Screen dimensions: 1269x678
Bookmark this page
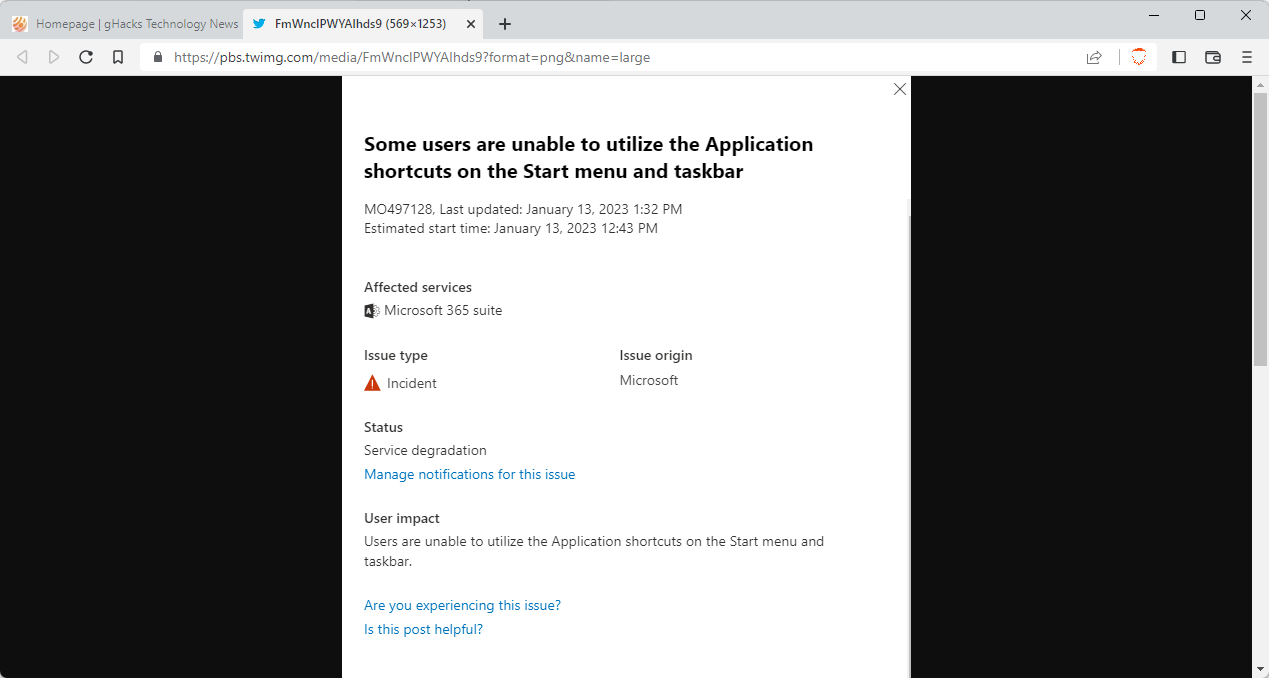pyautogui.click(x=118, y=58)
